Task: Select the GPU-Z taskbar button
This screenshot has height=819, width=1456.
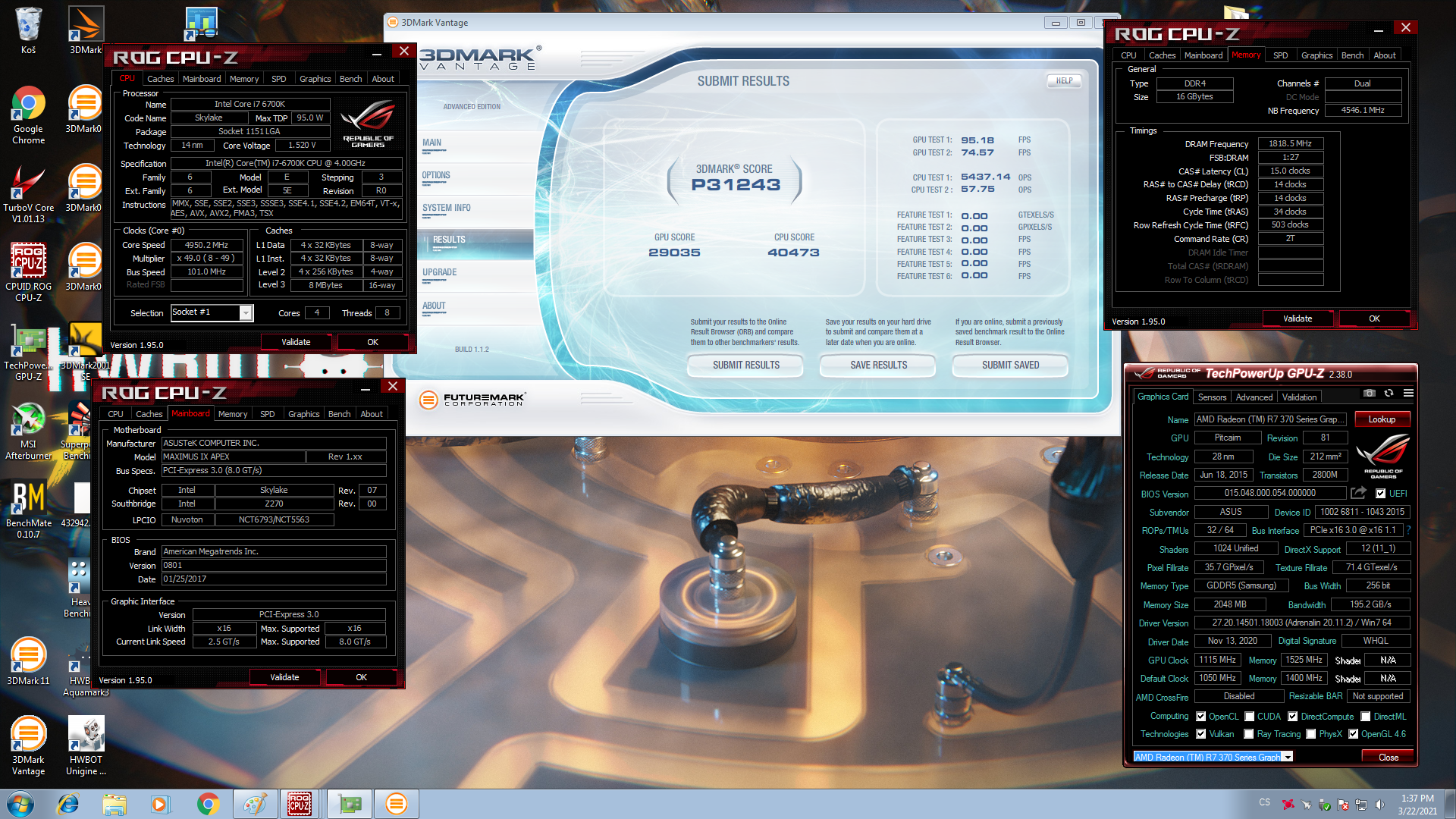Action: (x=349, y=804)
